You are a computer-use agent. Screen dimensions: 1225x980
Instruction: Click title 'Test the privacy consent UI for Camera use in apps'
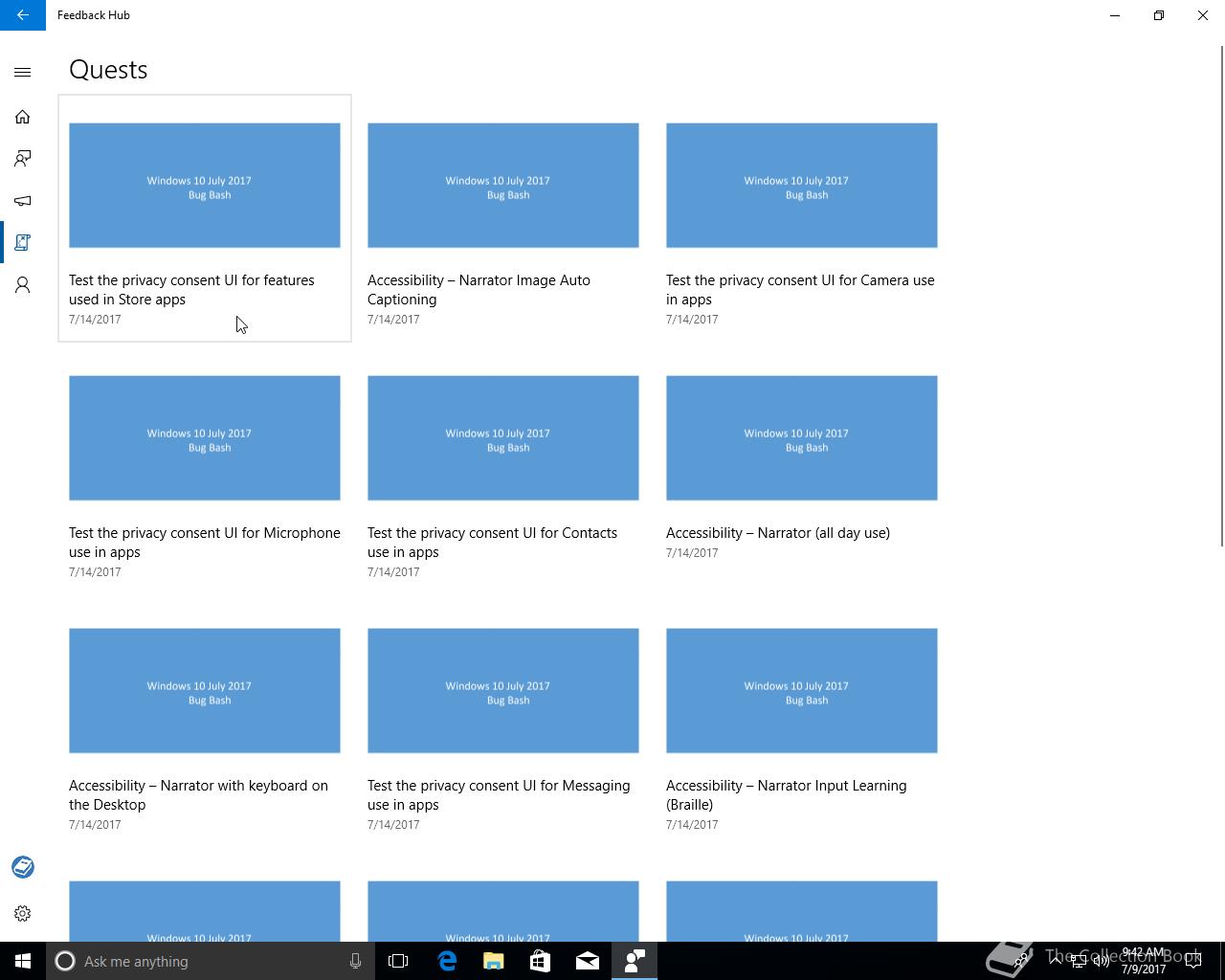[x=800, y=290]
